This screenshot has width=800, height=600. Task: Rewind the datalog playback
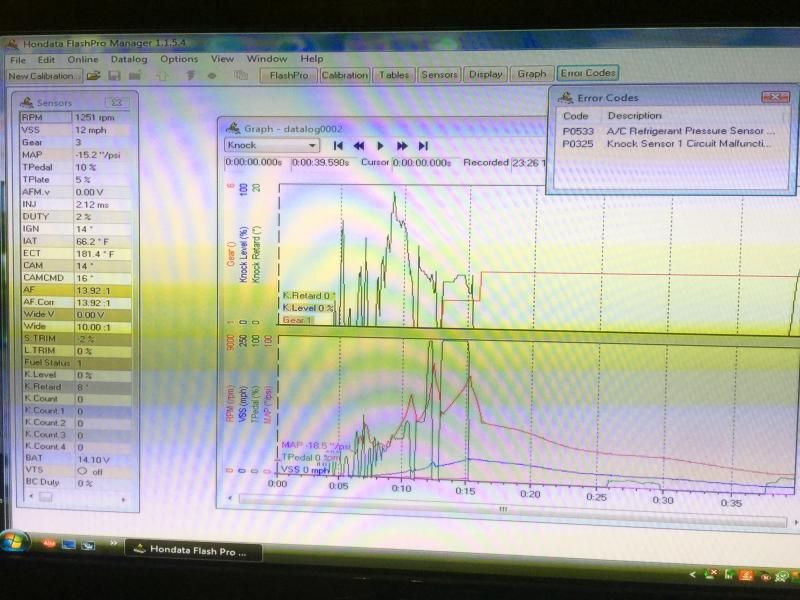359,146
